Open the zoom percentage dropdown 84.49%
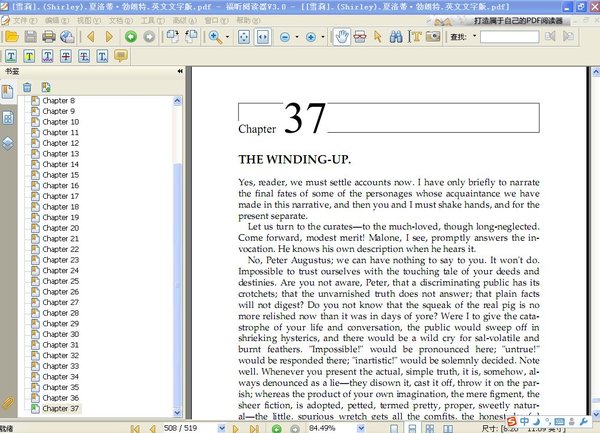Screen dimensions: 600x433 (x=360, y=428)
